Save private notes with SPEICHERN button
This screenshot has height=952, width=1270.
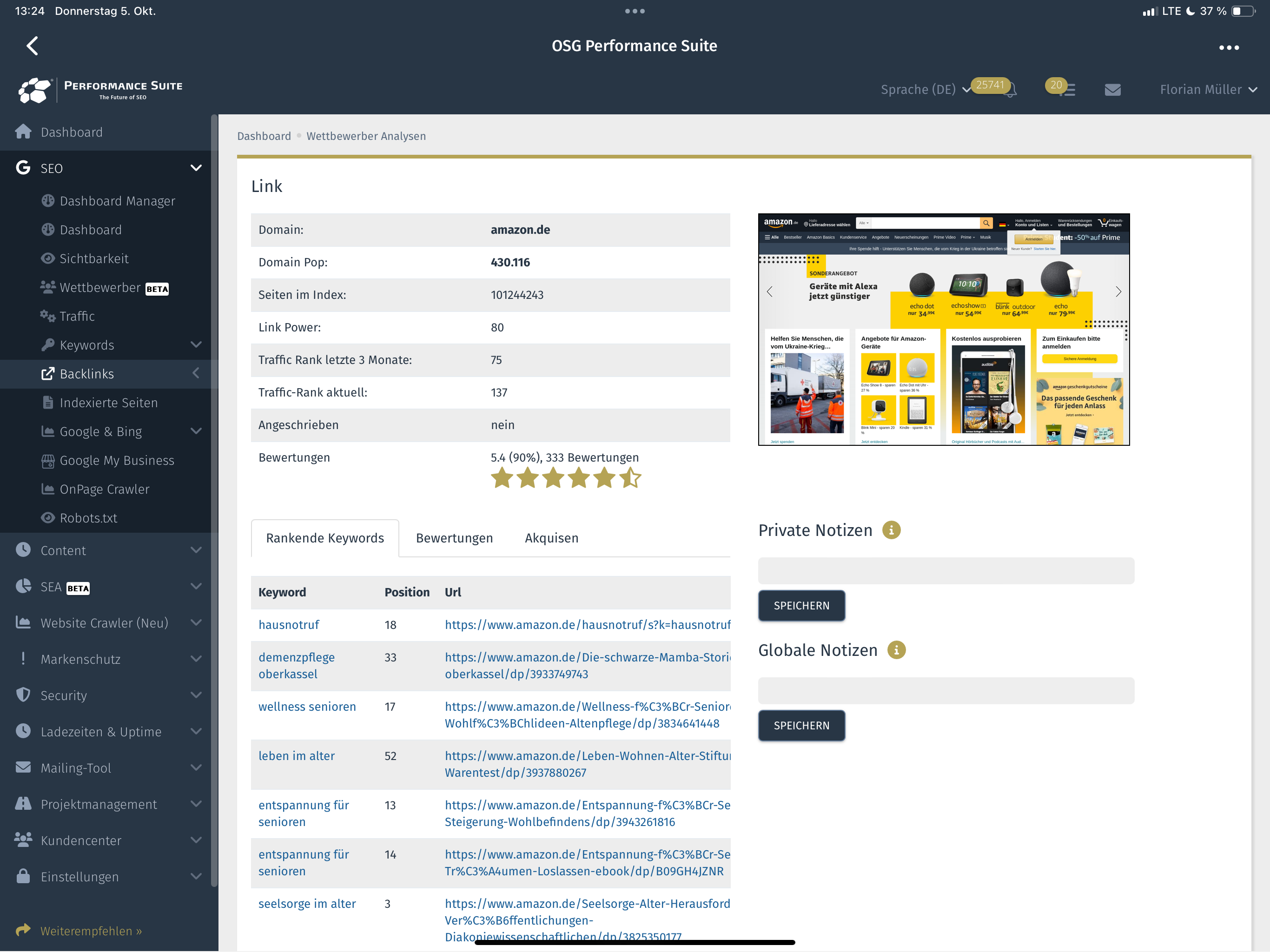pyautogui.click(x=801, y=606)
